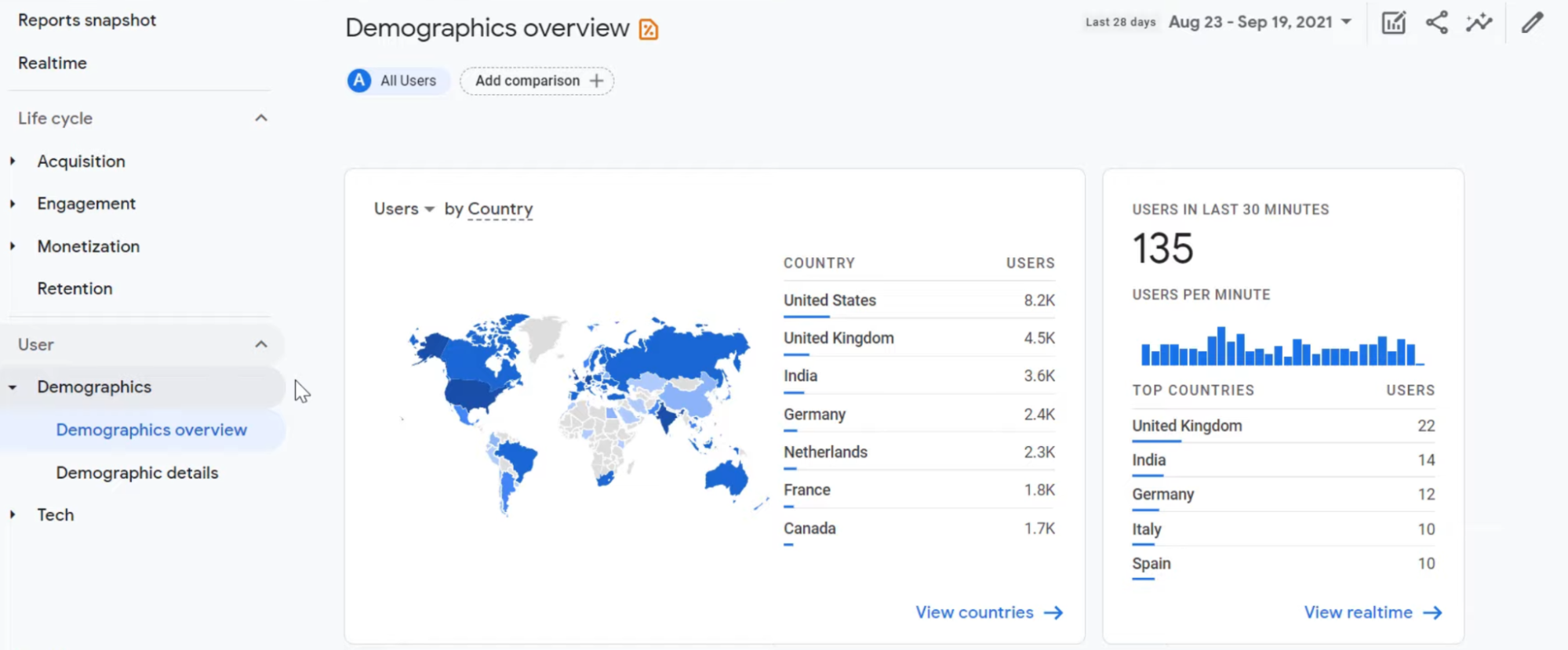Expand the Acquisition menu item
The height and width of the screenshot is (650, 1568).
(x=13, y=162)
